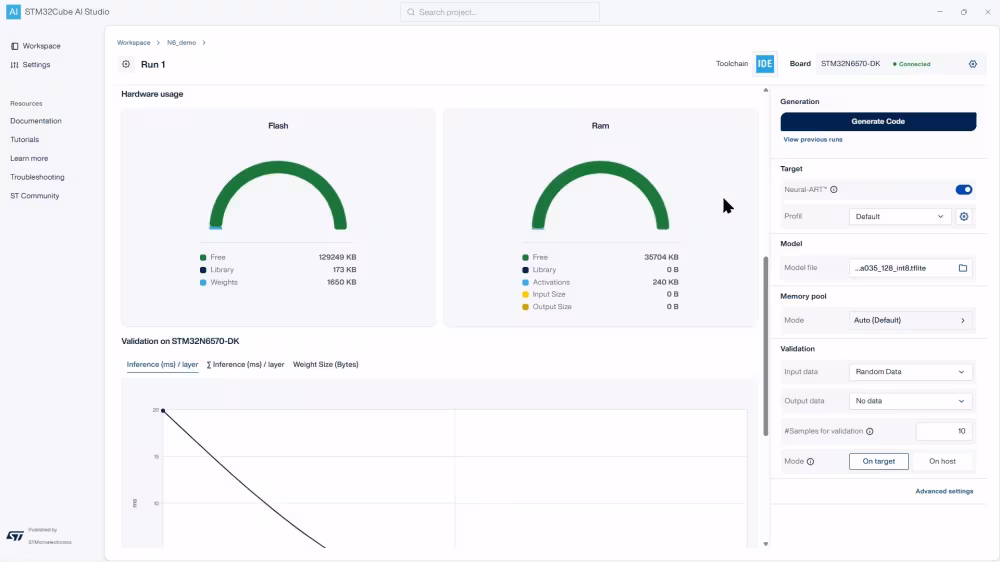Open Settings in the left sidebar
Image resolution: width=1000 pixels, height=562 pixels.
pos(36,65)
